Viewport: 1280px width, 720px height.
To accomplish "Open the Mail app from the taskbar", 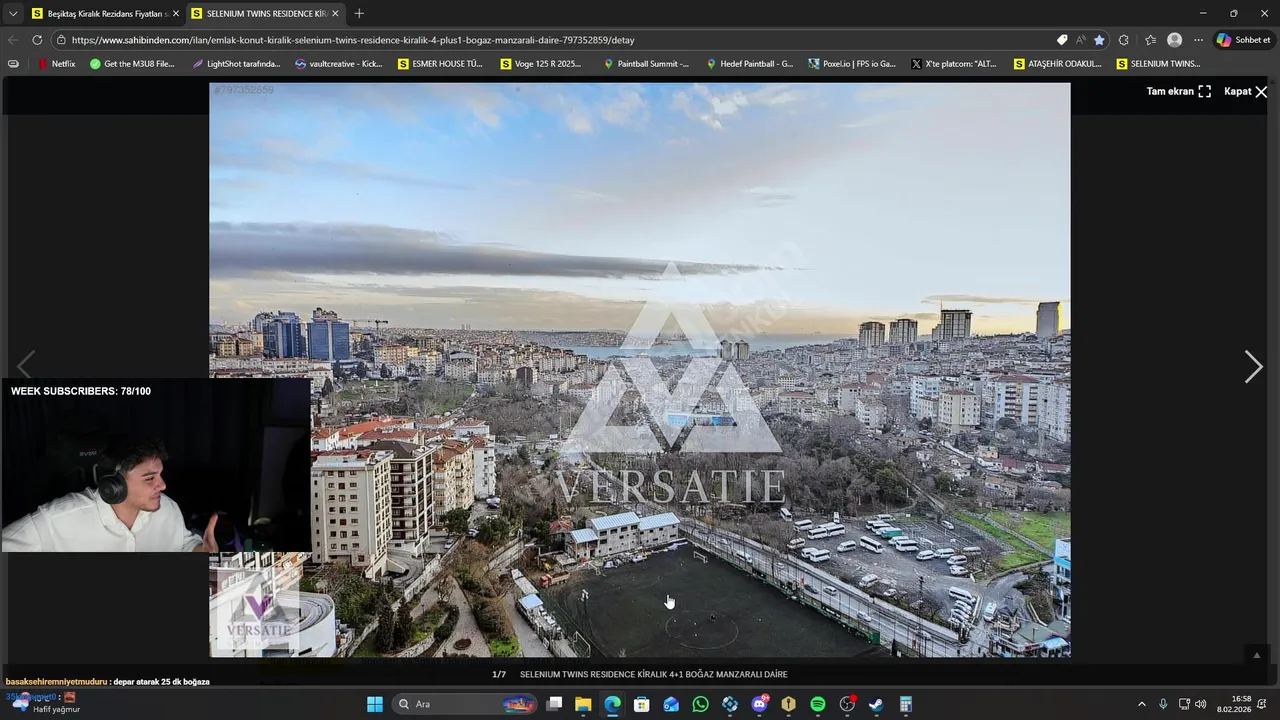I will coord(671,704).
